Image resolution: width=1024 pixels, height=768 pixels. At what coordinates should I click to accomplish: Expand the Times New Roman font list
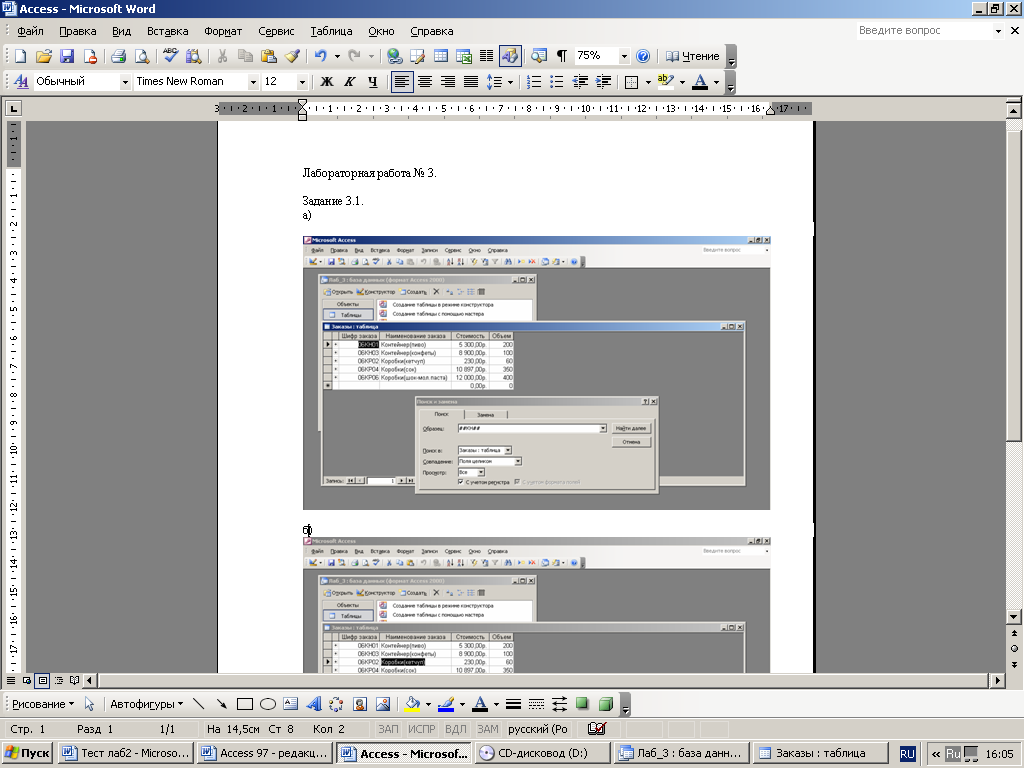tap(253, 82)
